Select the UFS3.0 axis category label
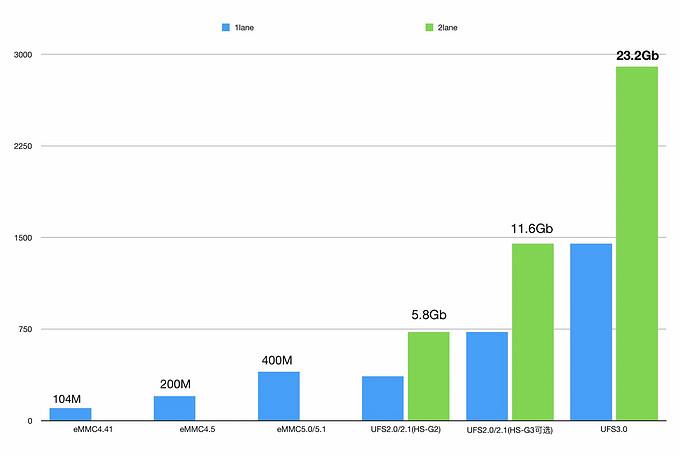 pyautogui.click(x=614, y=429)
